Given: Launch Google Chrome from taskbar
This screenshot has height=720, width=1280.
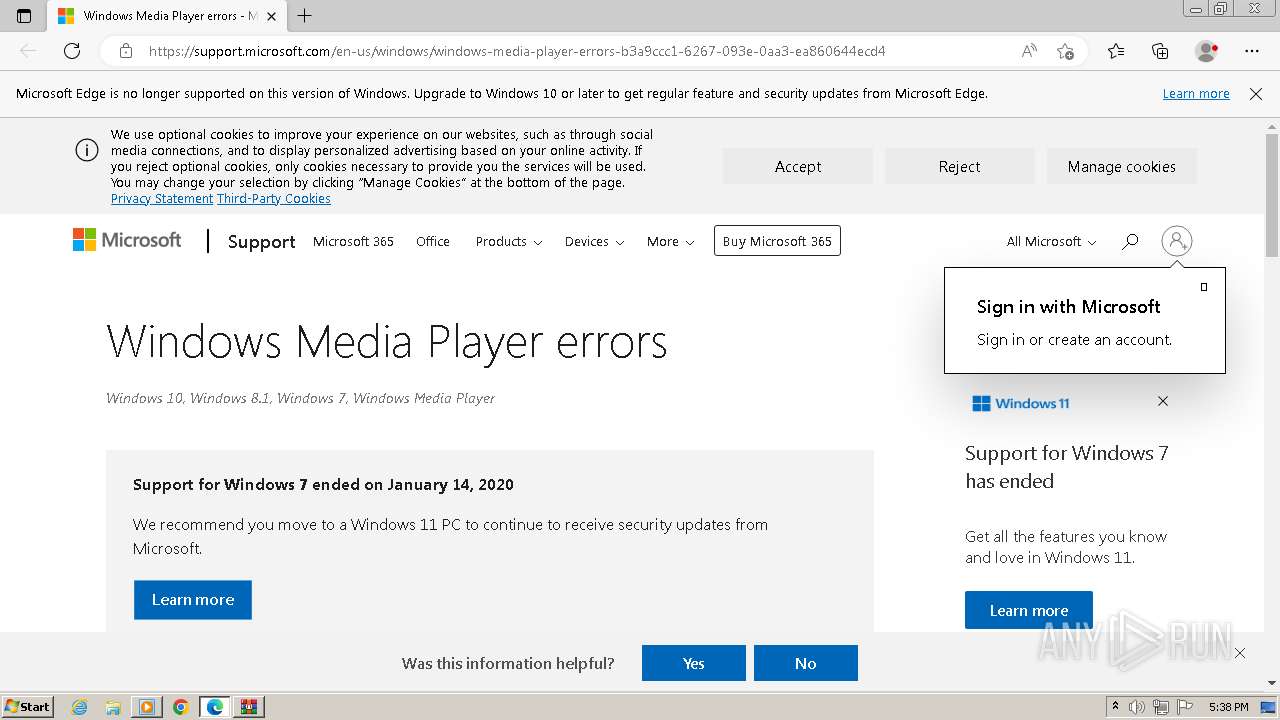Looking at the screenshot, I should pos(181,707).
